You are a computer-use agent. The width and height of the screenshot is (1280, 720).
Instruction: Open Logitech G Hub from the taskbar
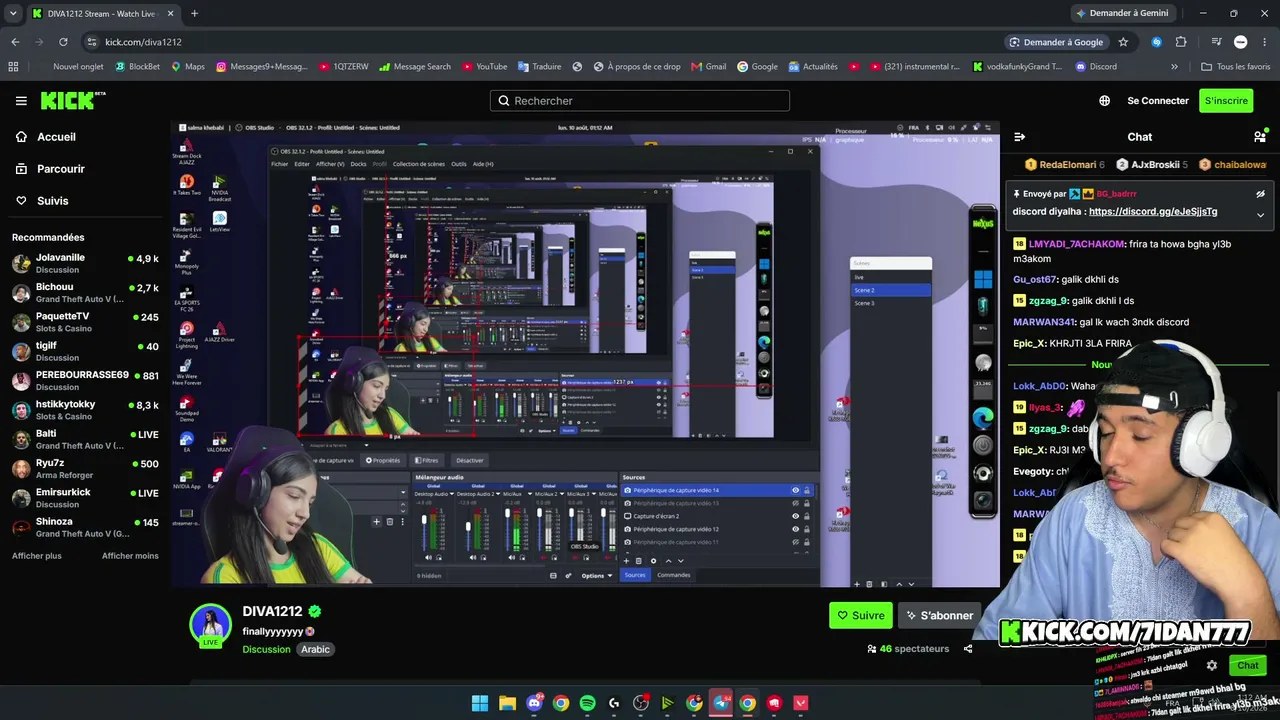[x=614, y=703]
